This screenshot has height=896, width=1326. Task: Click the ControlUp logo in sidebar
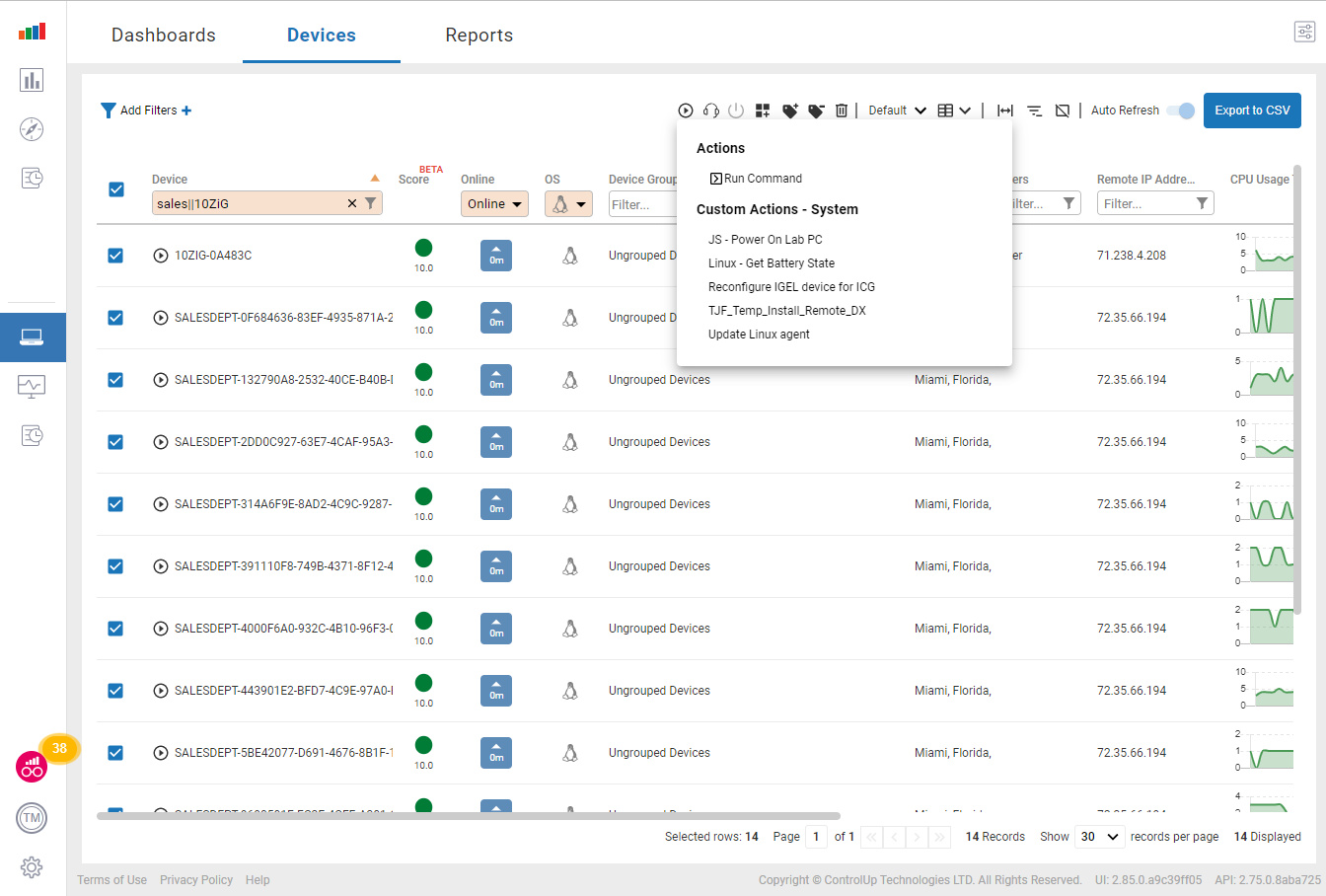pyautogui.click(x=33, y=32)
